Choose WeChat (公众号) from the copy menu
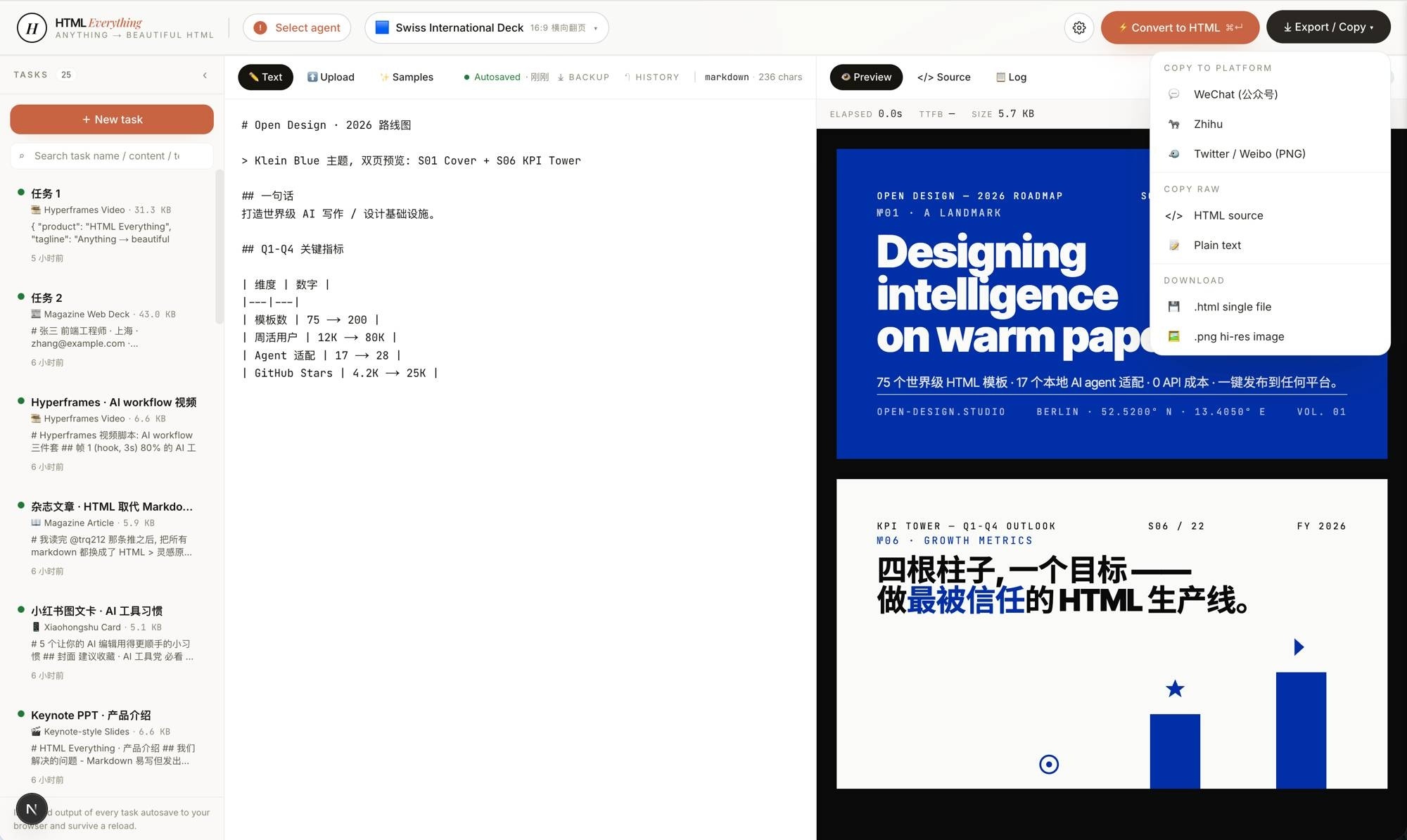This screenshot has height=840, width=1407. 1270,94
